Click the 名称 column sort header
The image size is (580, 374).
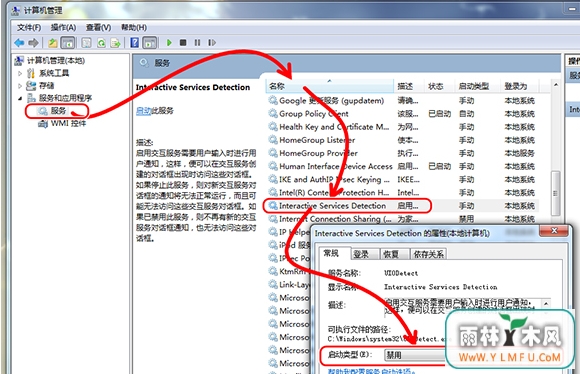[x=330, y=86]
